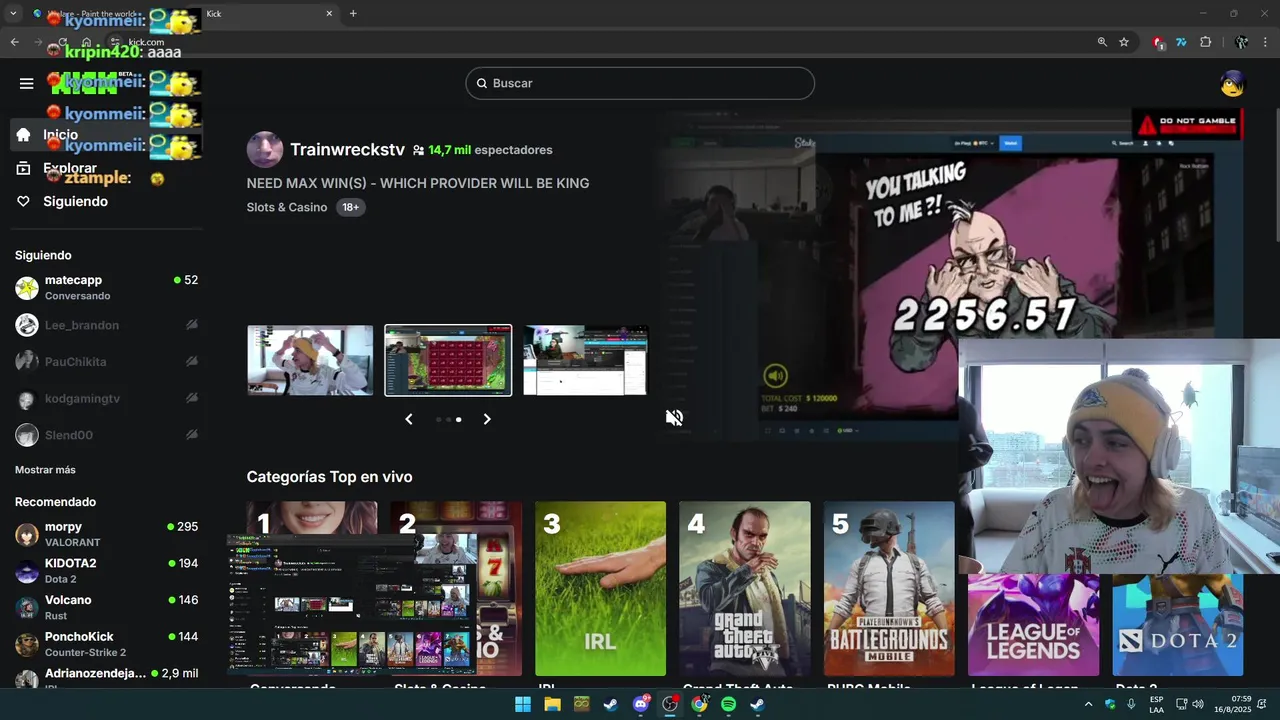The image size is (1280, 720).
Task: Open the Slots & Casino category link
Action: 287,207
